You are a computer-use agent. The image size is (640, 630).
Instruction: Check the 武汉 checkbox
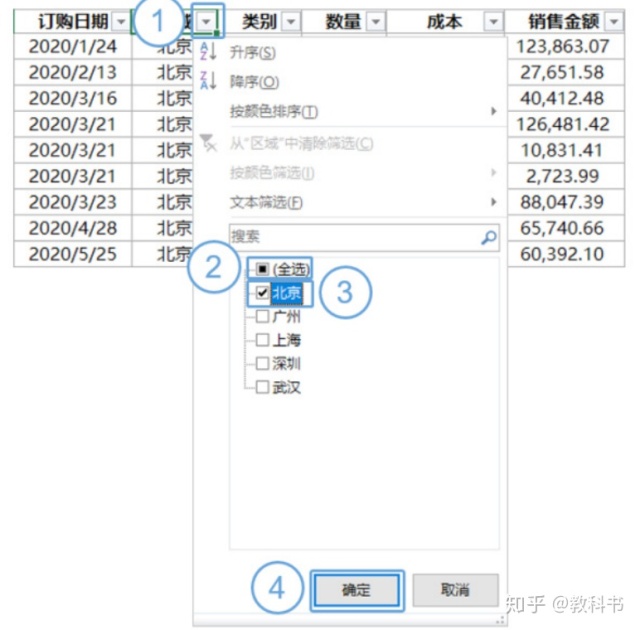(x=262, y=387)
